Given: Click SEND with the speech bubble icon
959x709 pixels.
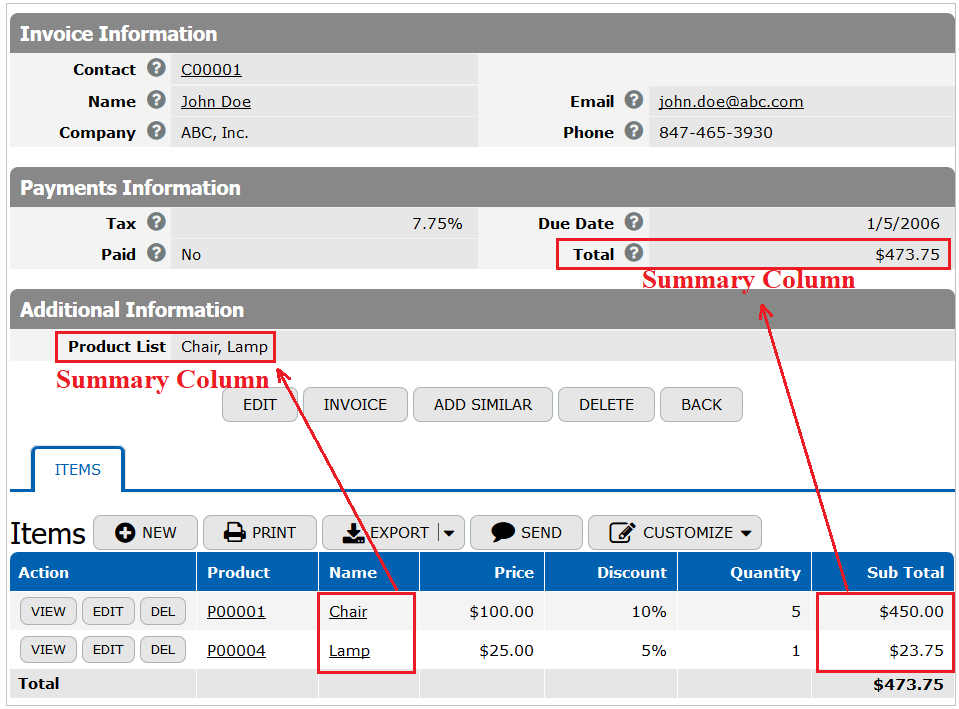Looking at the screenshot, I should 526,532.
